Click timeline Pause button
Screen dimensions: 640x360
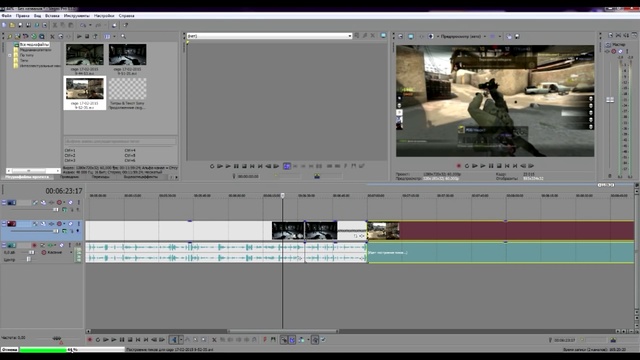122,340
